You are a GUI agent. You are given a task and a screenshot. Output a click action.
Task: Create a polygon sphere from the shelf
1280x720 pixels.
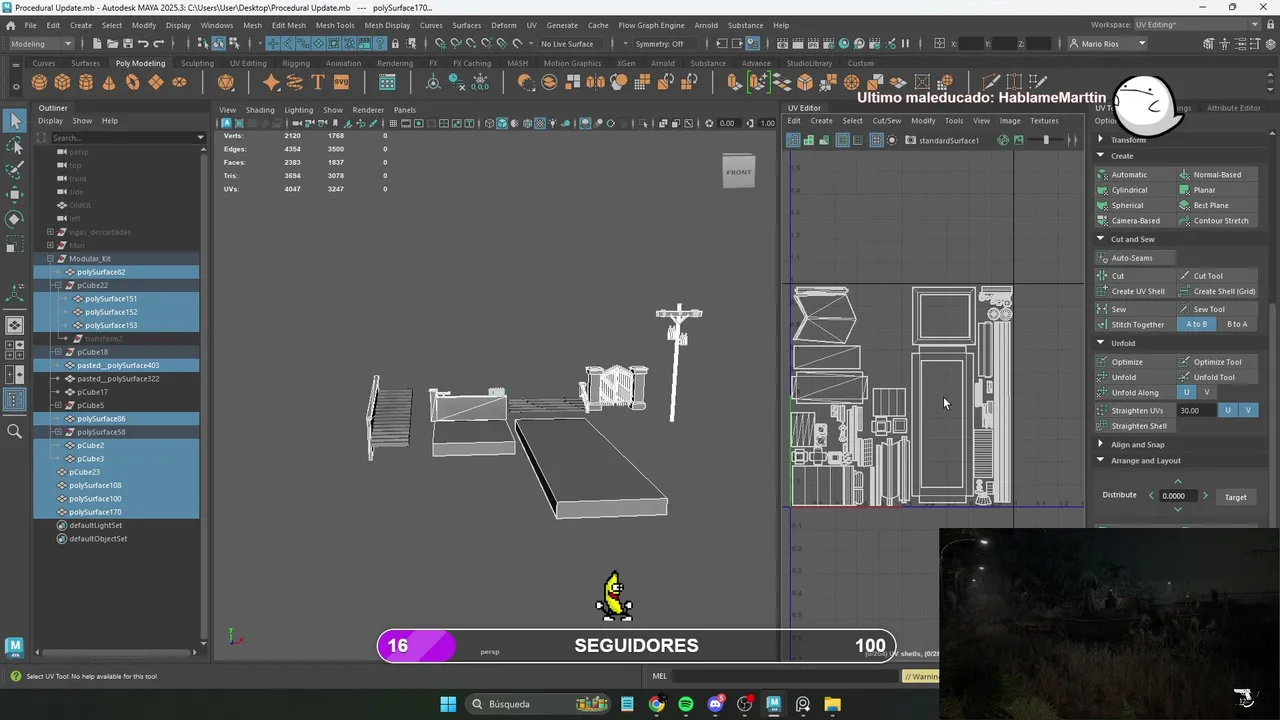39,82
